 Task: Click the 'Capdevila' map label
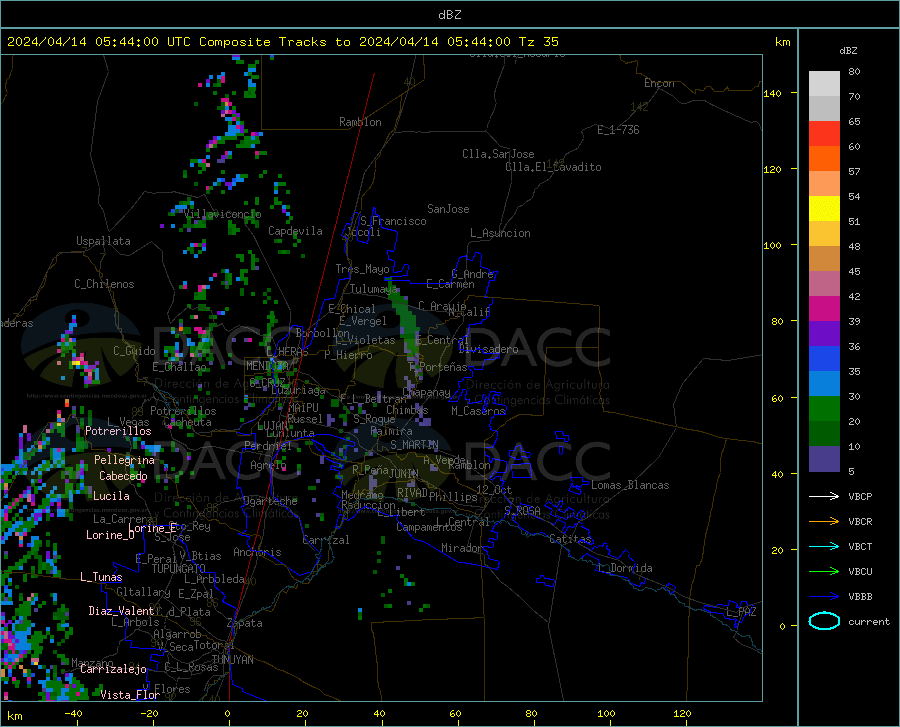(x=295, y=231)
